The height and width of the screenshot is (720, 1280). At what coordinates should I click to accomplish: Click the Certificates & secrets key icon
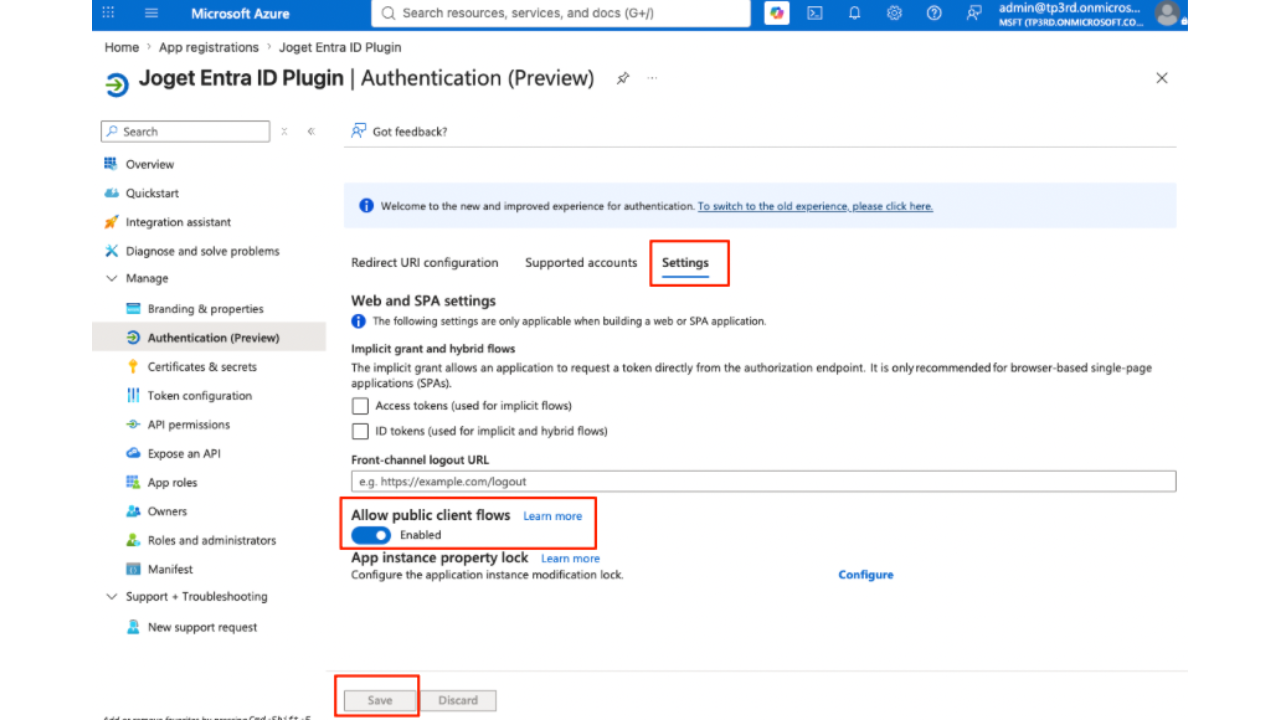tap(133, 367)
